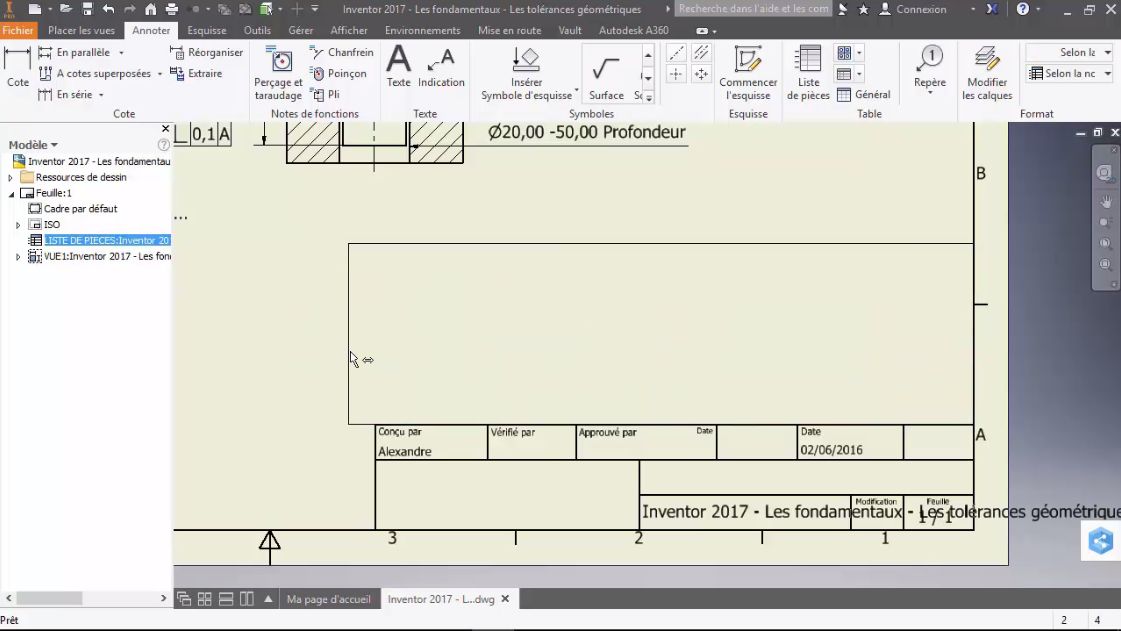This screenshot has width=1121, height=631.
Task: Click the help question mark icon
Action: pos(1022,9)
